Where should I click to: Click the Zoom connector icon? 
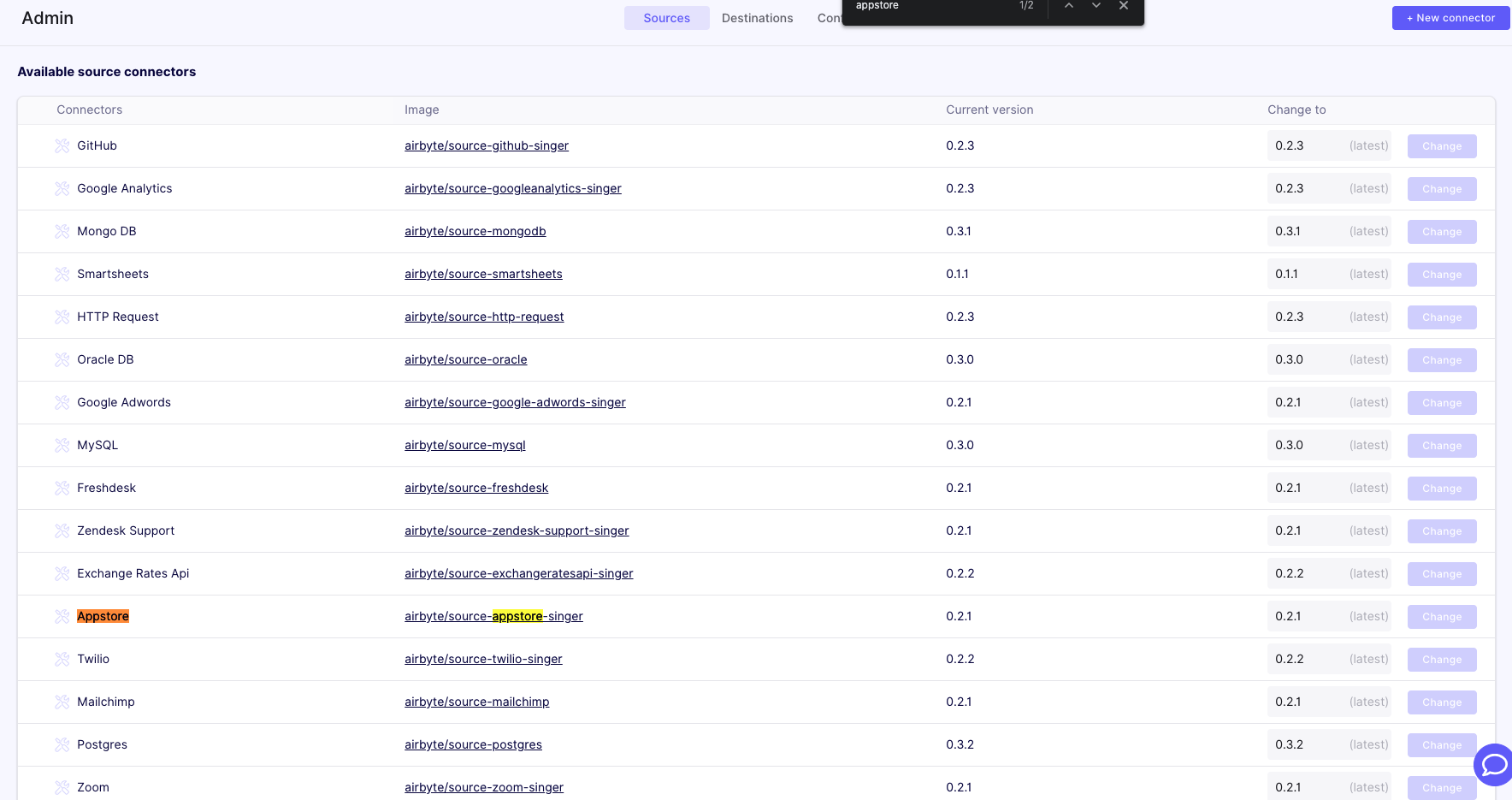click(62, 787)
